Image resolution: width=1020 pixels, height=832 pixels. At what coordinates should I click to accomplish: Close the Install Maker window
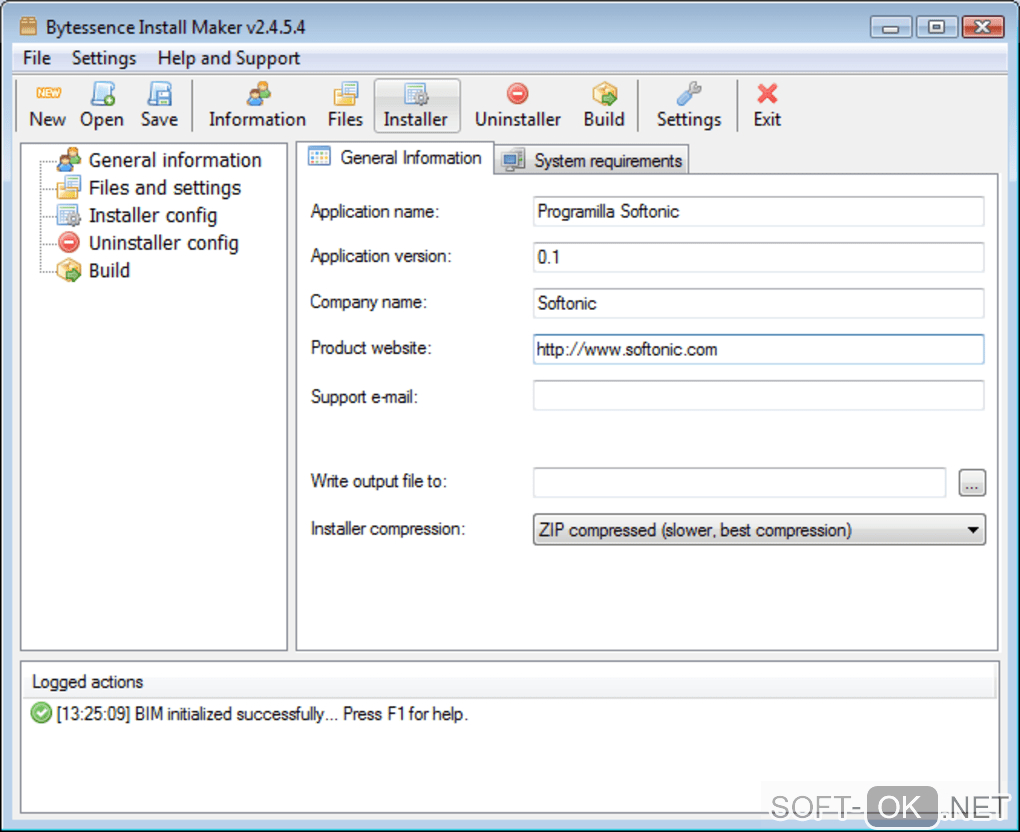[x=983, y=27]
